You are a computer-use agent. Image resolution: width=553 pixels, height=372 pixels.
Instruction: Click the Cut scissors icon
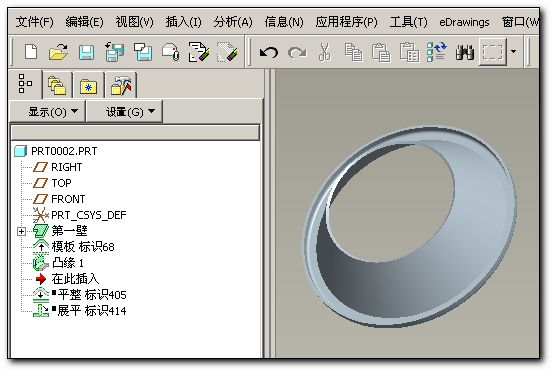325,52
